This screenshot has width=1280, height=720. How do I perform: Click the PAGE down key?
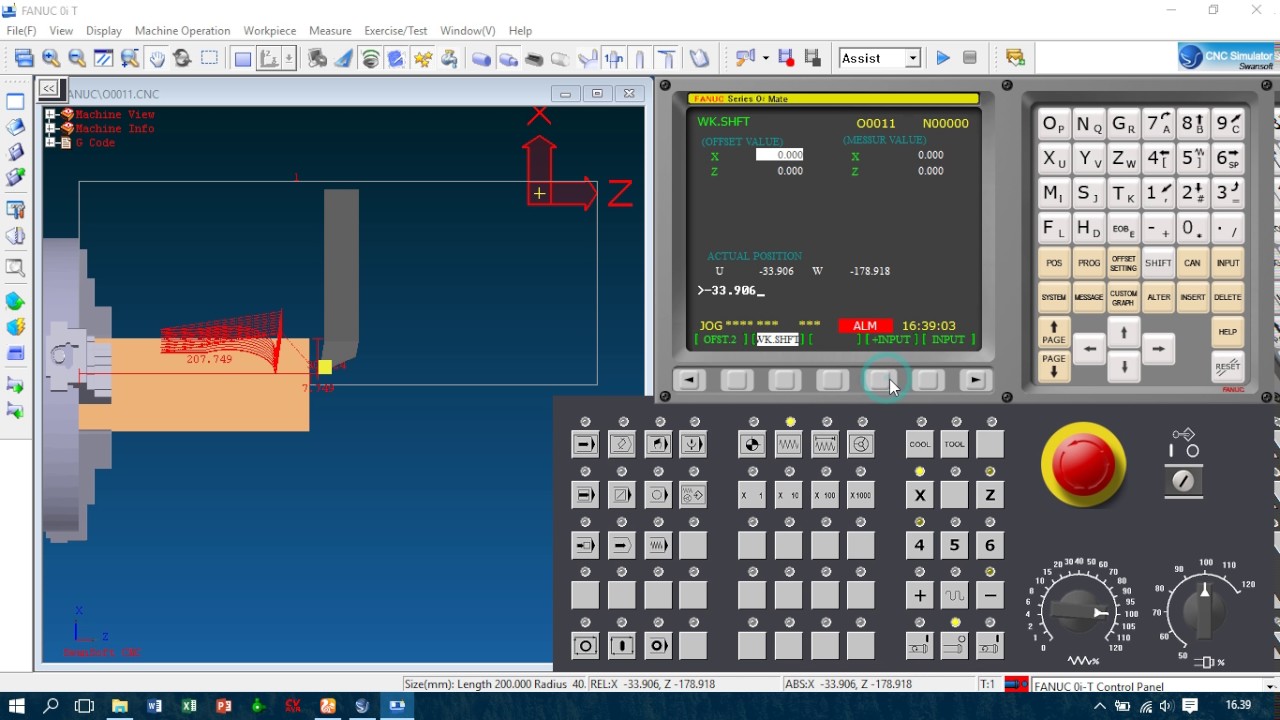1054,366
